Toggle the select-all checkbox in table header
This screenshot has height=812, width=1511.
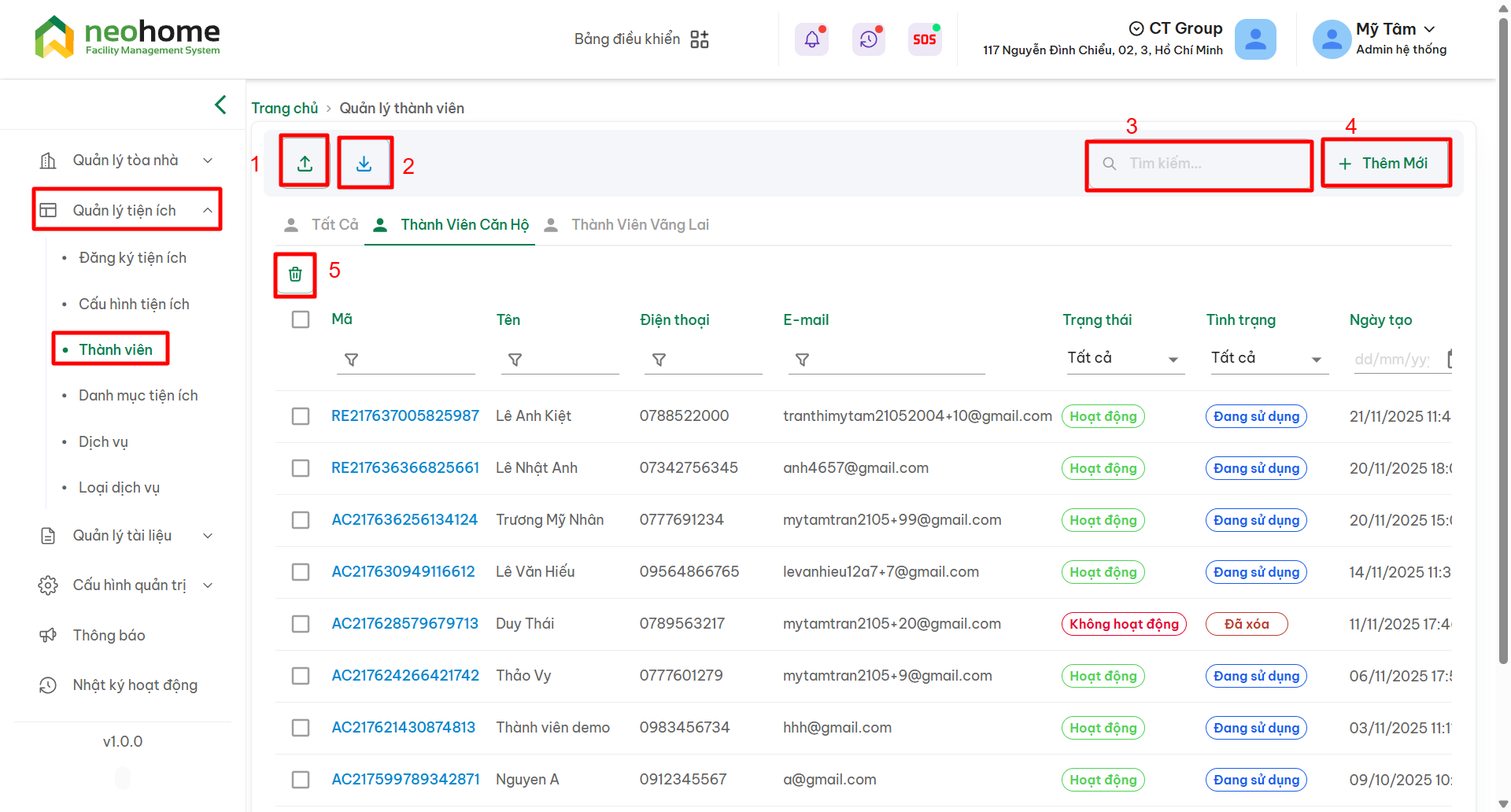click(x=301, y=319)
